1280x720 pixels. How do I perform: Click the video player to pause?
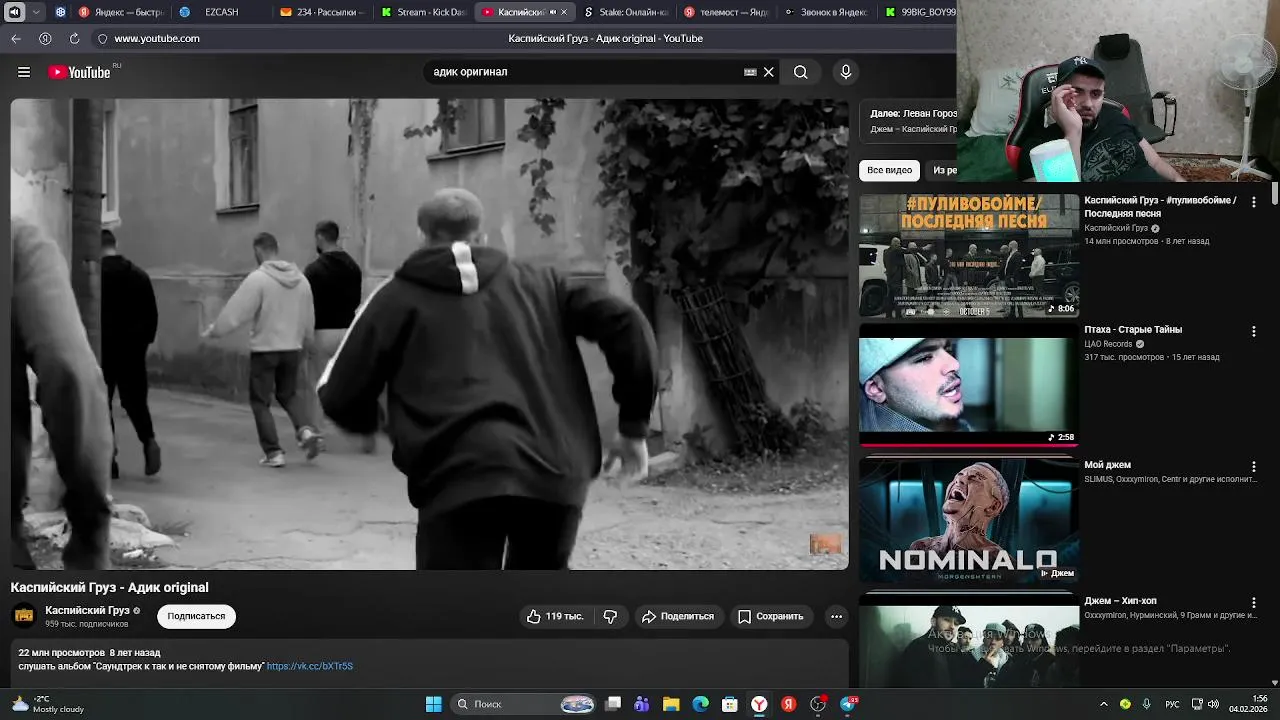[429, 334]
